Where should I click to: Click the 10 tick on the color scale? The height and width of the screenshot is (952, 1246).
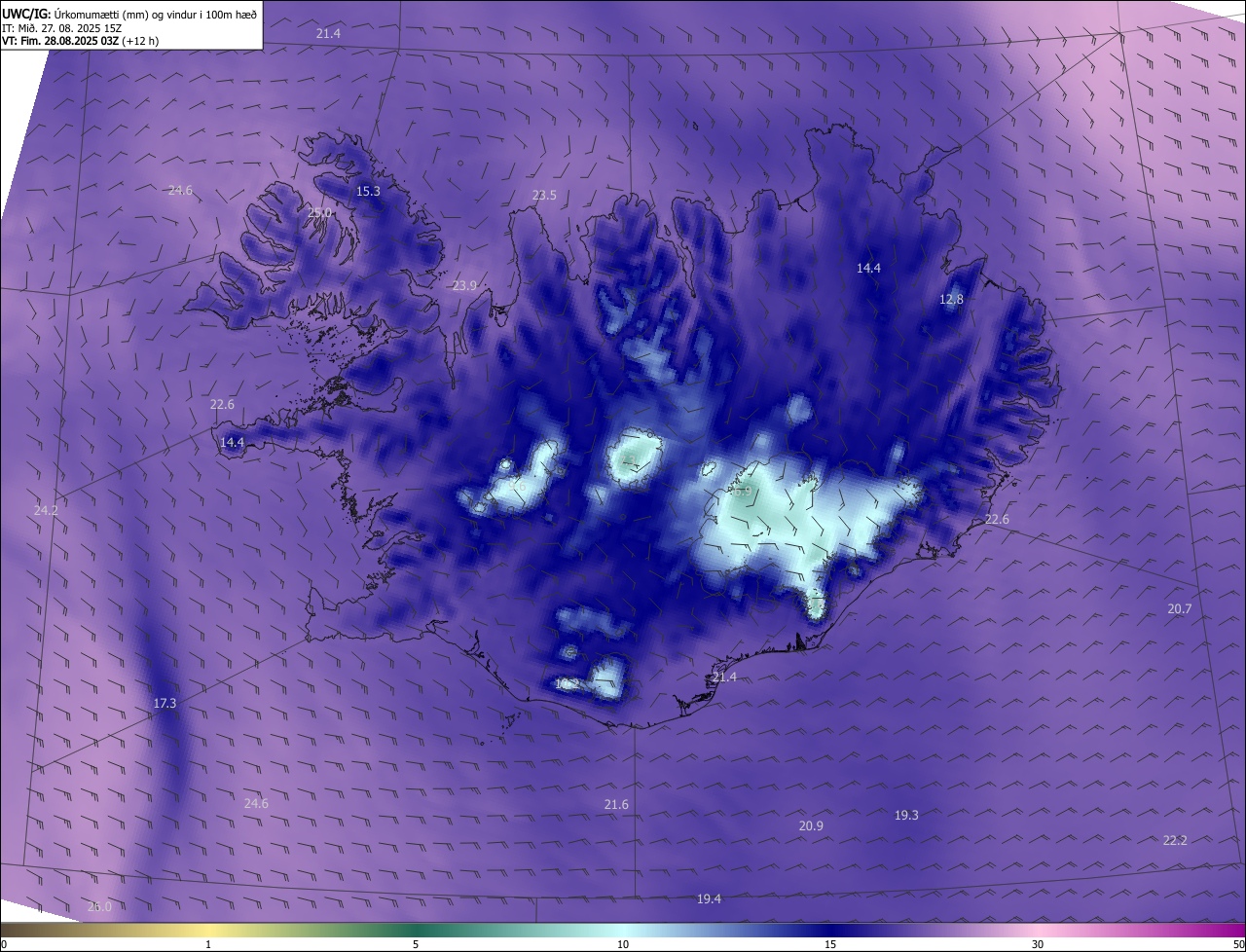(x=623, y=944)
